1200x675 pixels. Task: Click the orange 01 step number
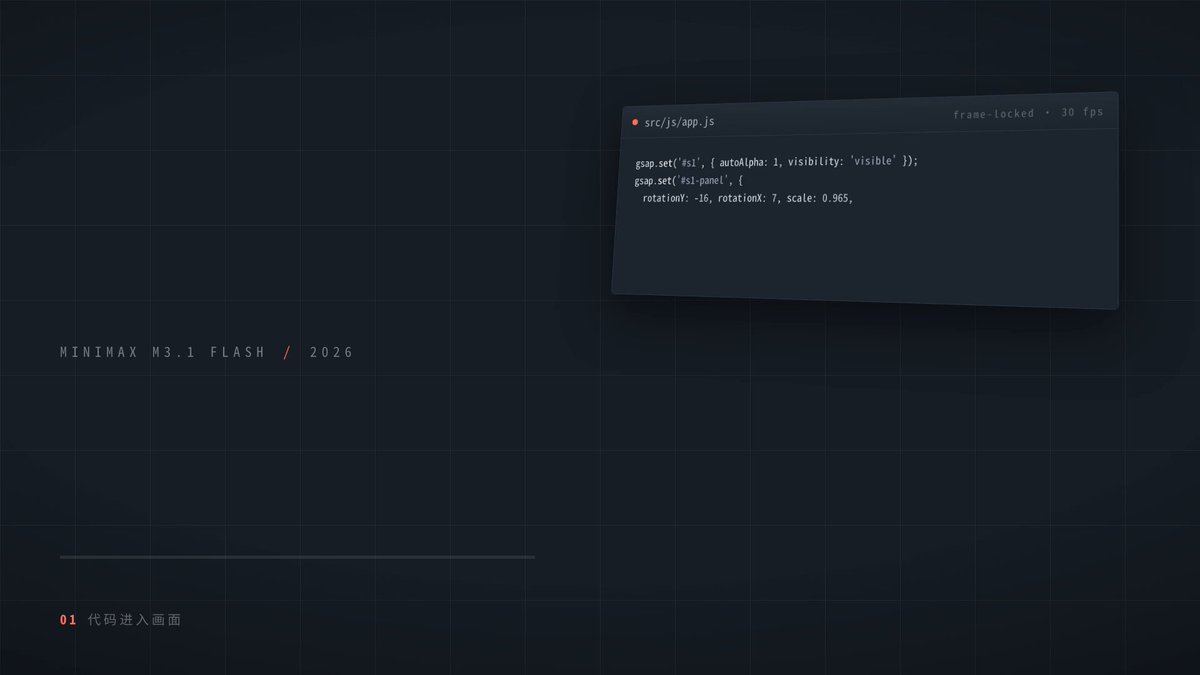point(68,620)
